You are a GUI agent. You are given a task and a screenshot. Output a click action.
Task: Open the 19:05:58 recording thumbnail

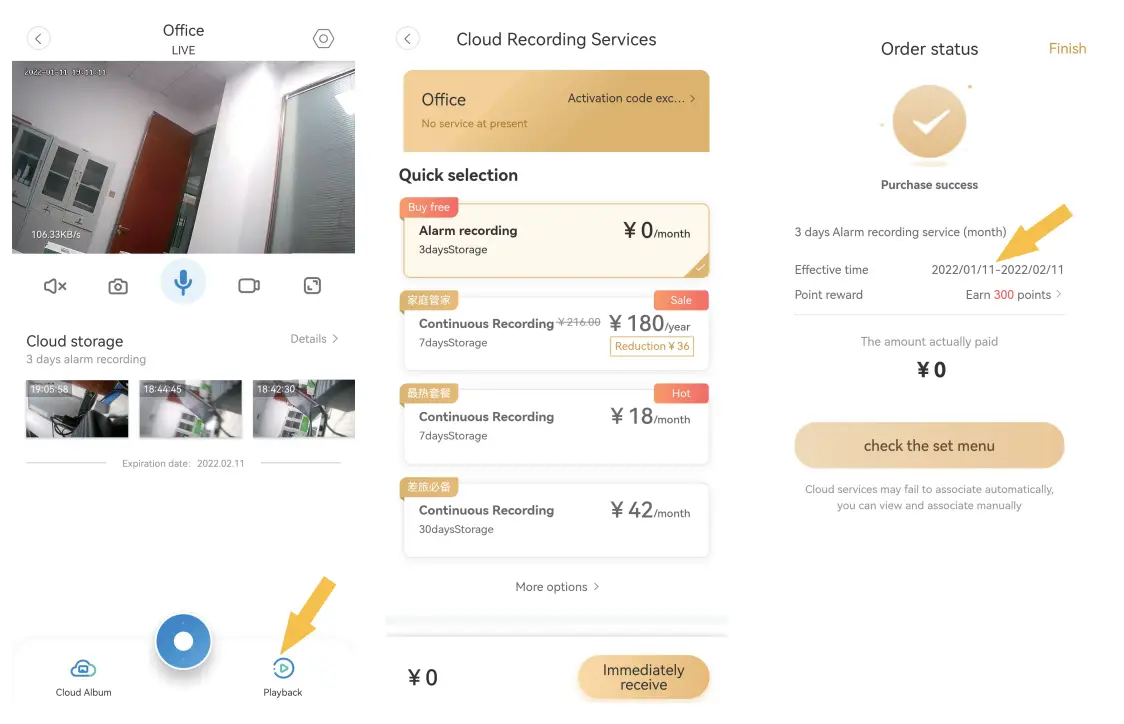77,408
